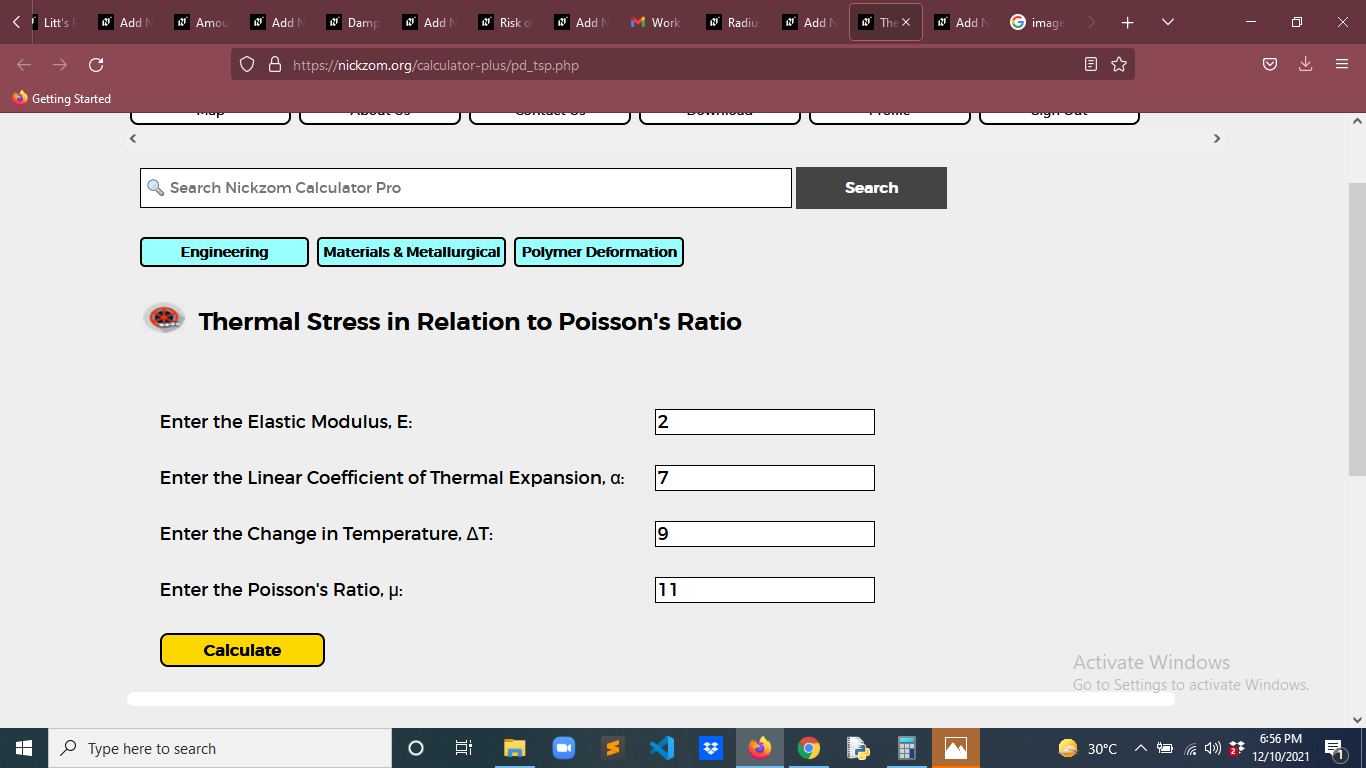This screenshot has height=768, width=1366.
Task: Switch to the Damp tab
Action: (354, 22)
